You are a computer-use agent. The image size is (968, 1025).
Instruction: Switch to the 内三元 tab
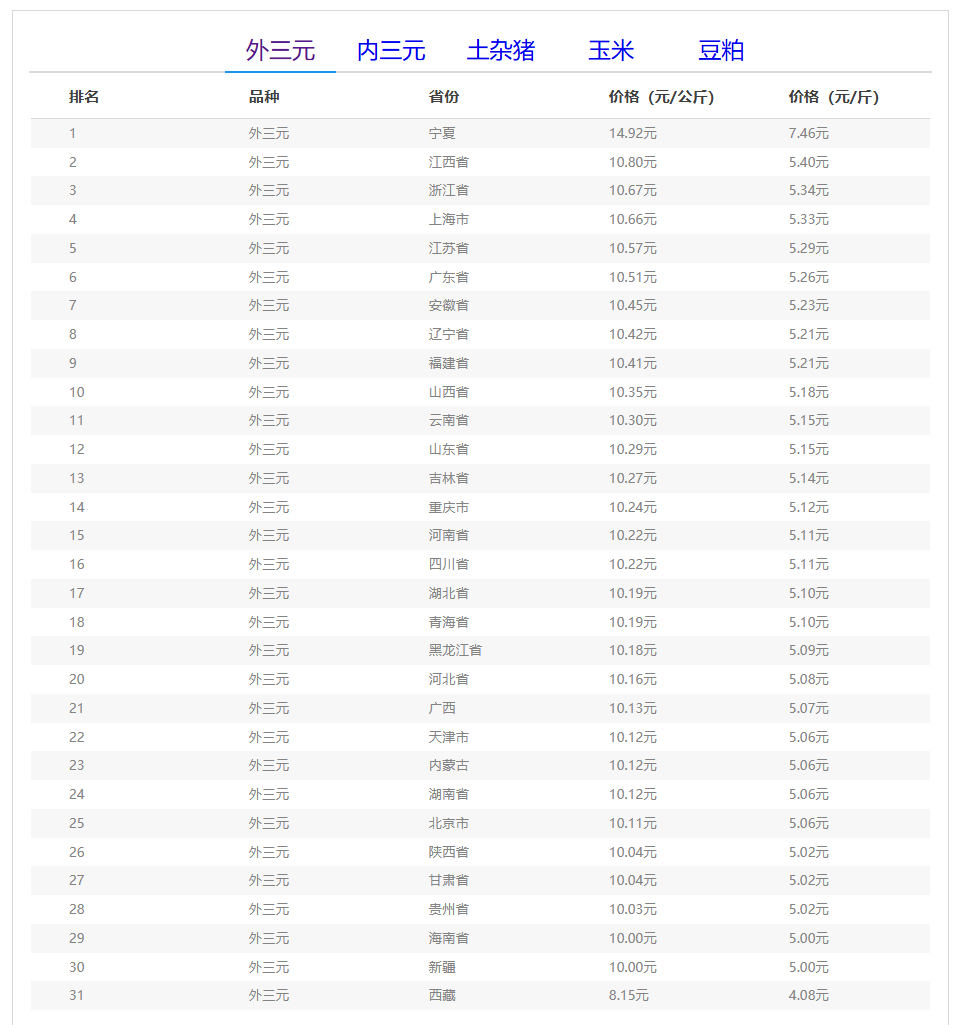pos(391,51)
